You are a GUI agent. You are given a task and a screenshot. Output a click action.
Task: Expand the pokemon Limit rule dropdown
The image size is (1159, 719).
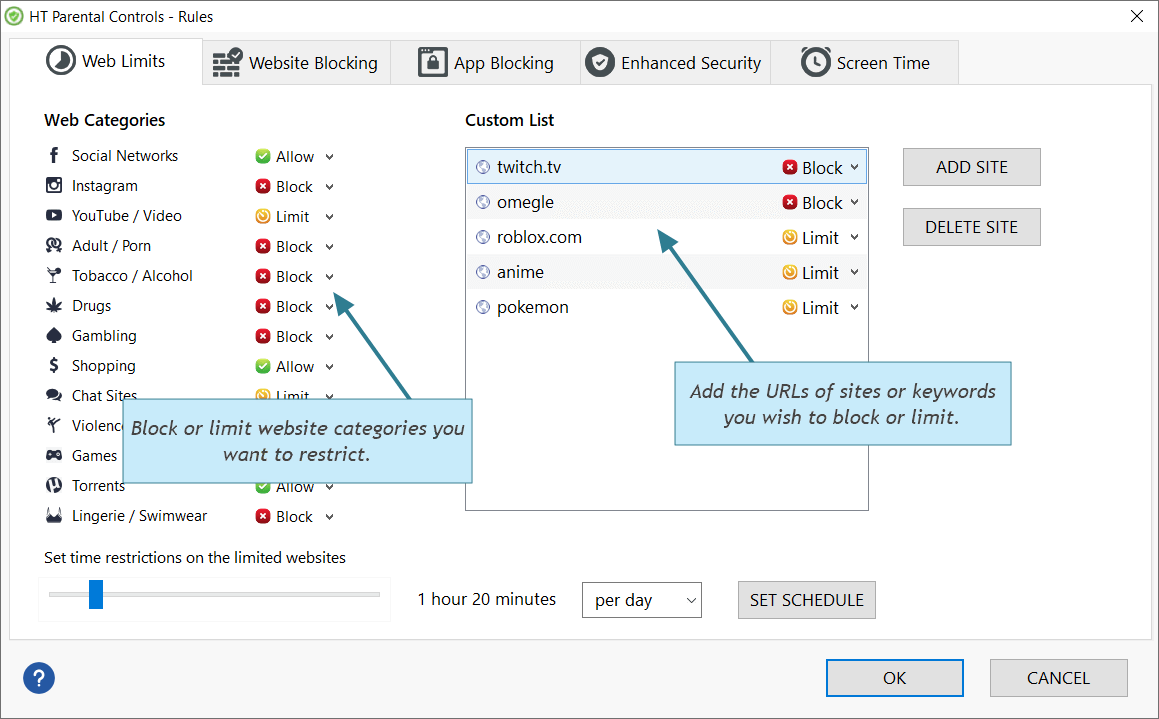[854, 307]
